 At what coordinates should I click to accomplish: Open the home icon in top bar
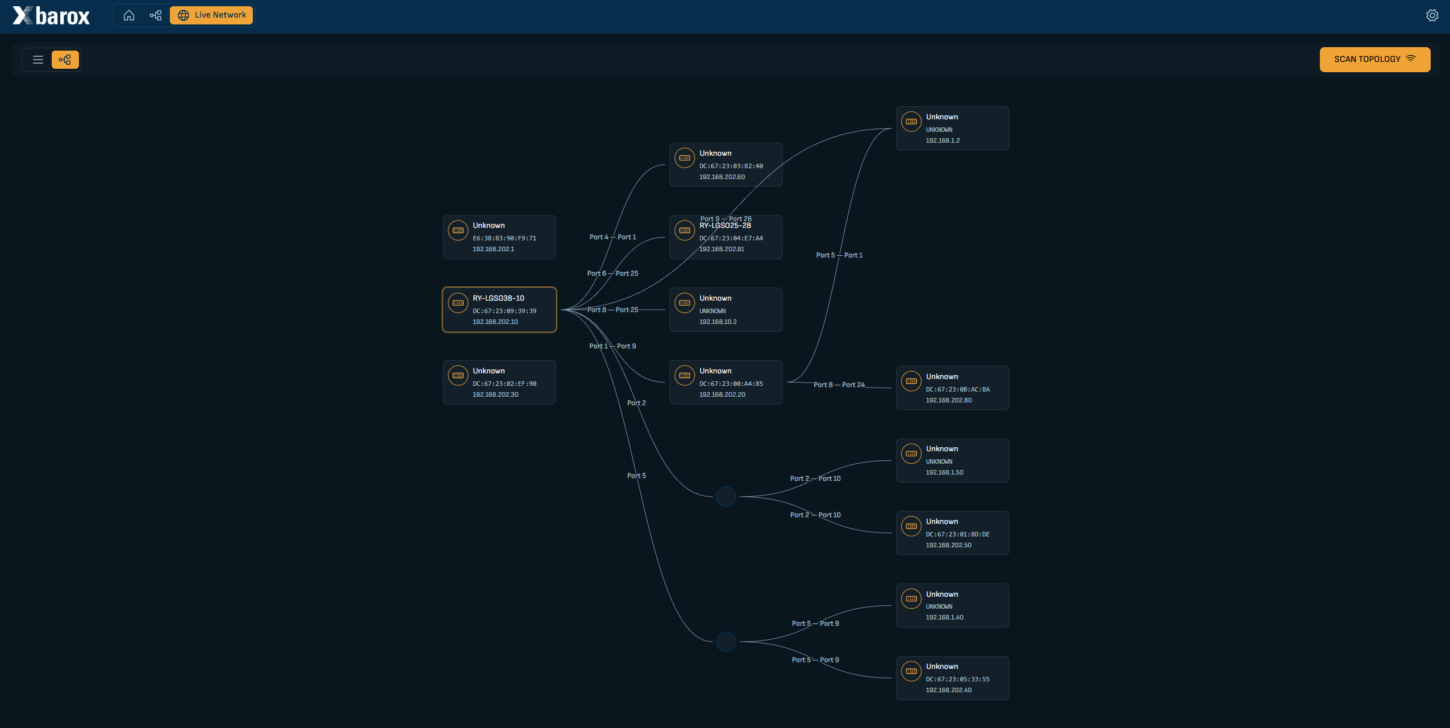point(129,15)
